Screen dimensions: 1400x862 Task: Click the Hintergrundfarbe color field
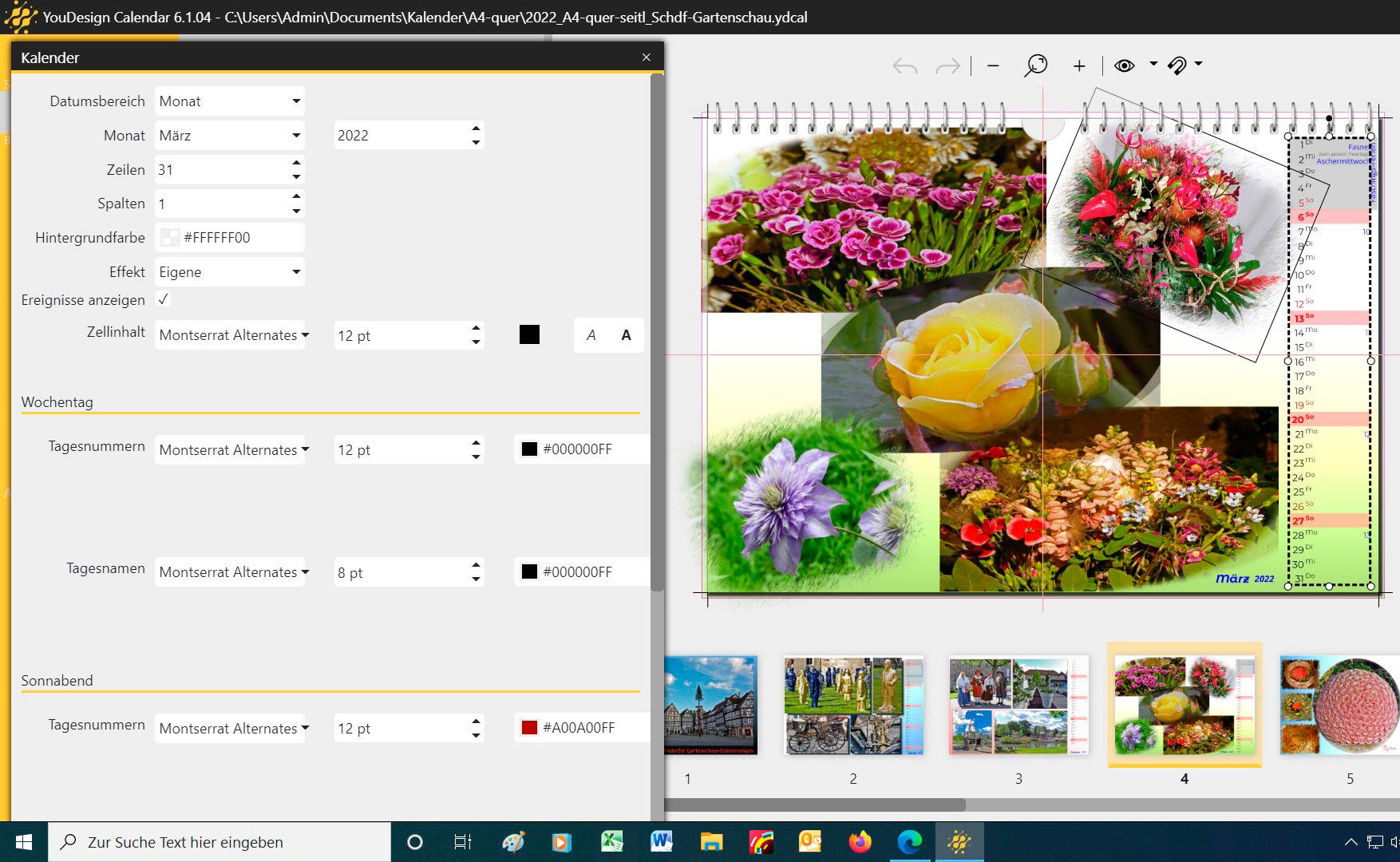click(x=230, y=238)
